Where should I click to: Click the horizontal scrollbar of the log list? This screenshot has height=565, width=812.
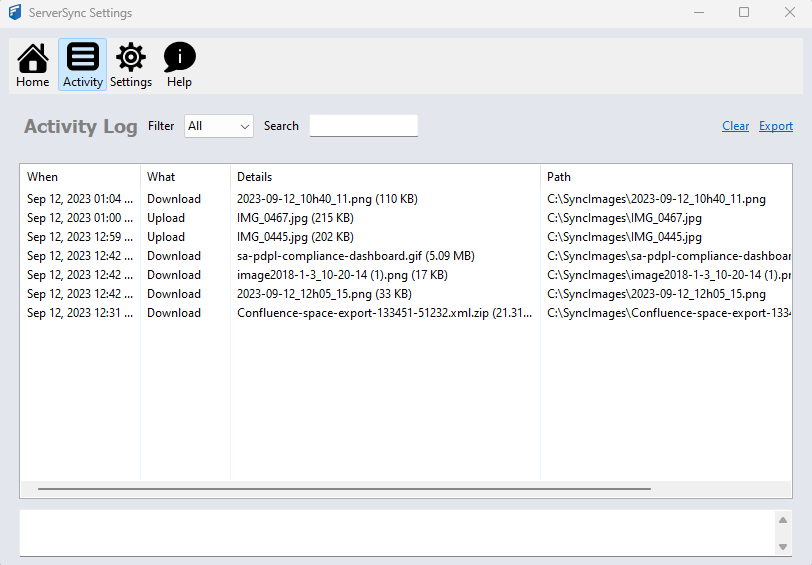tap(344, 489)
